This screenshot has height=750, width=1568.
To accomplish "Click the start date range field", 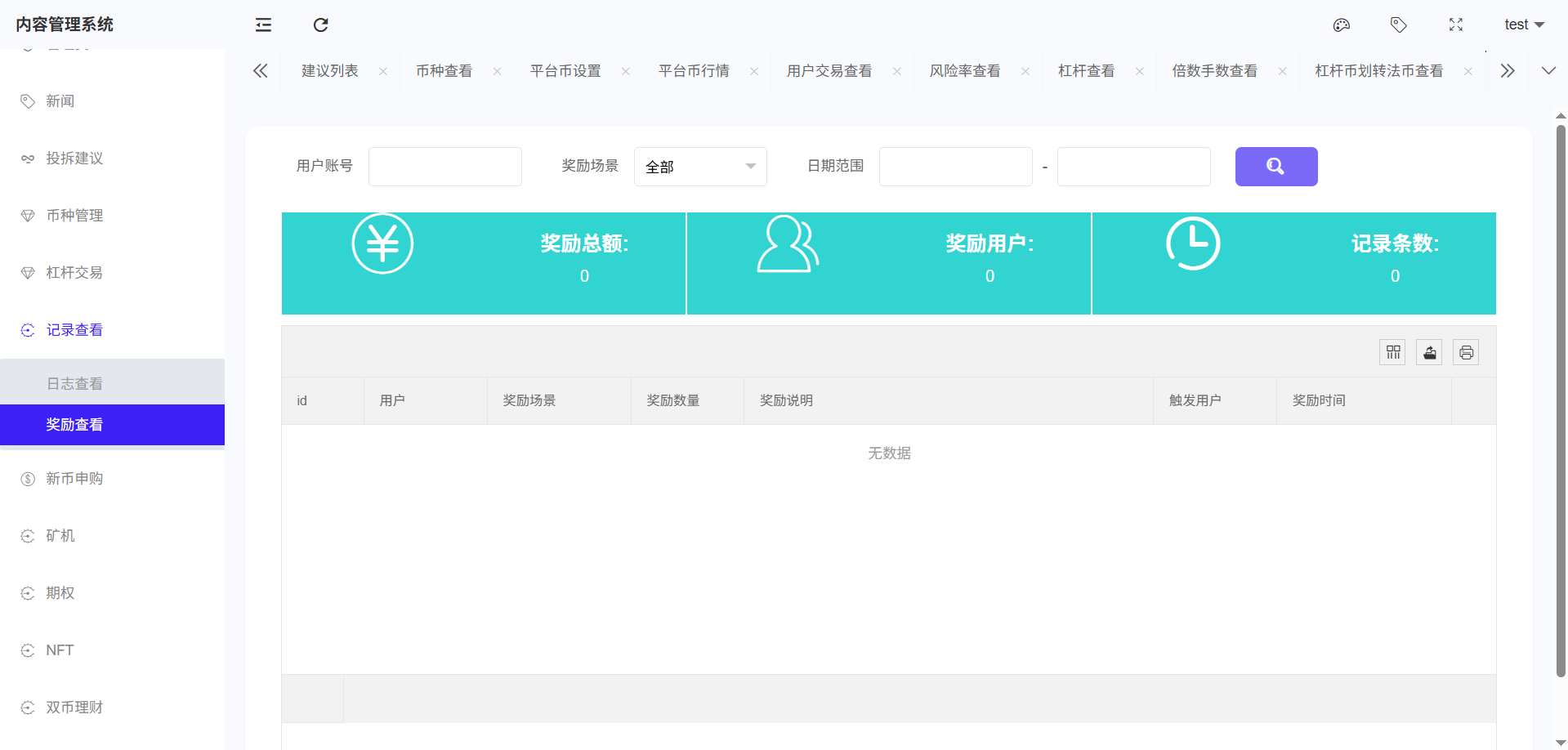I will pyautogui.click(x=955, y=167).
